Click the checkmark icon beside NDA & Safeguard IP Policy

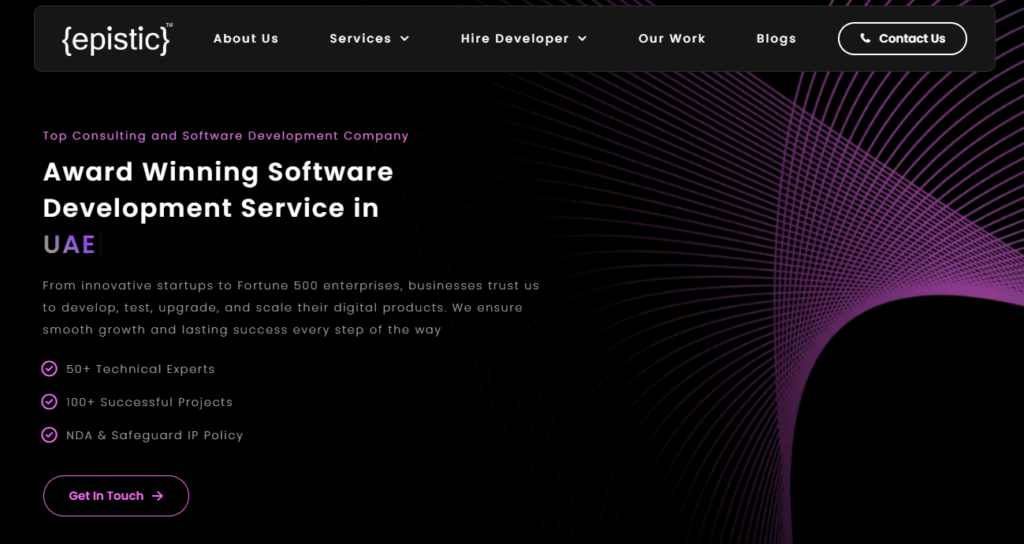(49, 435)
